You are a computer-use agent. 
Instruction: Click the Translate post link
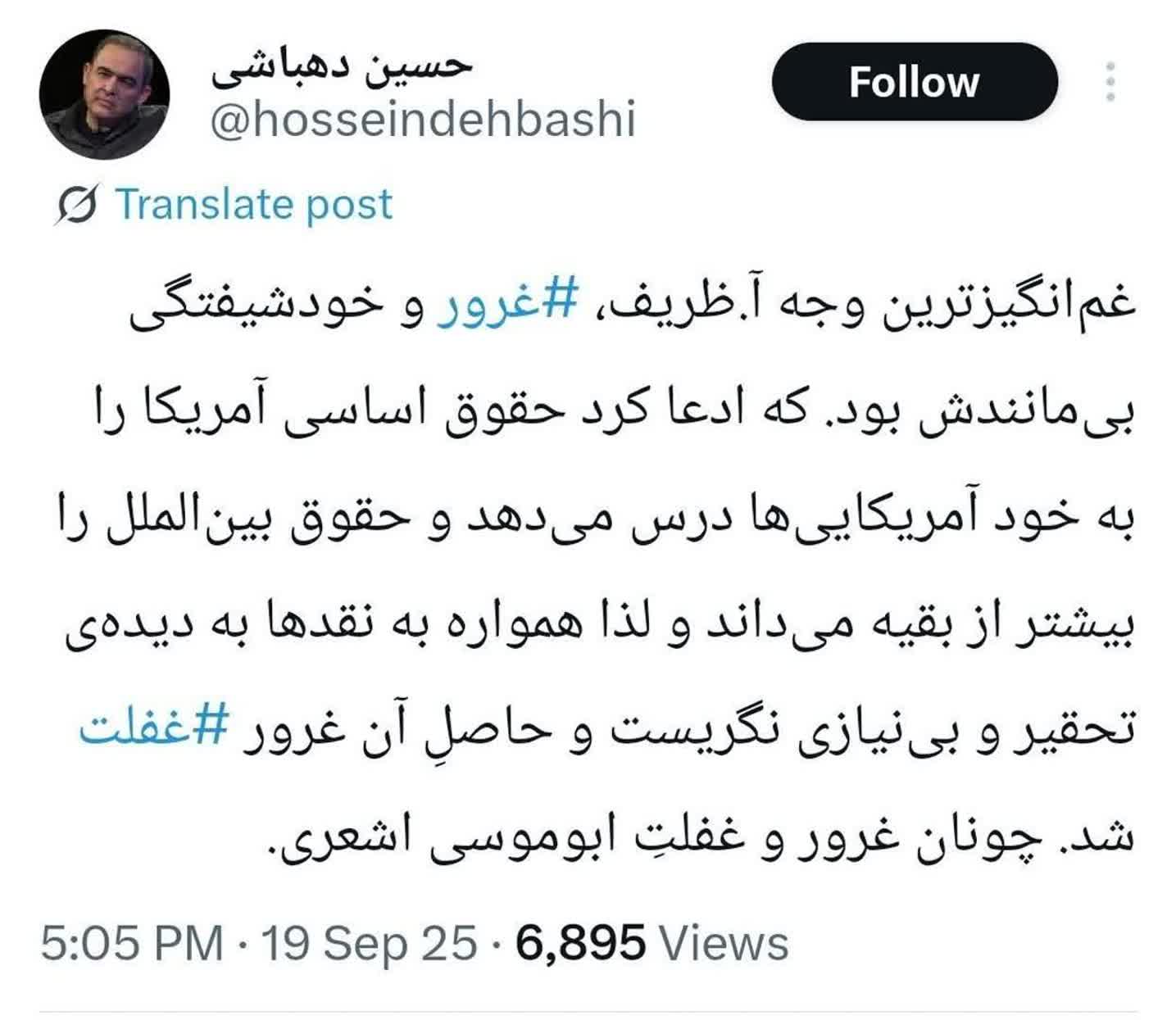(254, 205)
